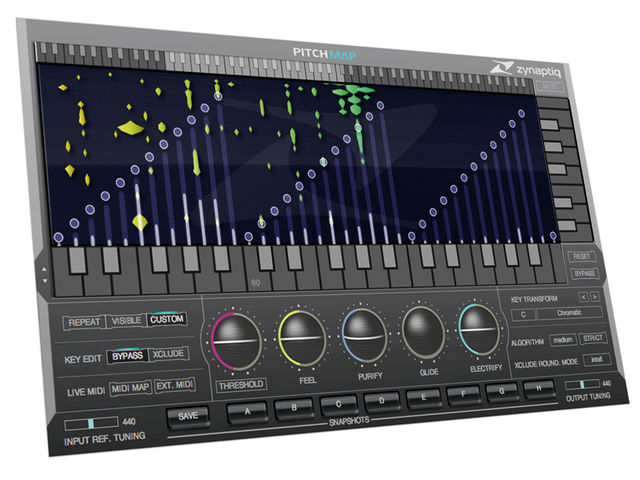The height and width of the screenshot is (480, 640).
Task: Click the FEEL knob label
Action: (308, 380)
